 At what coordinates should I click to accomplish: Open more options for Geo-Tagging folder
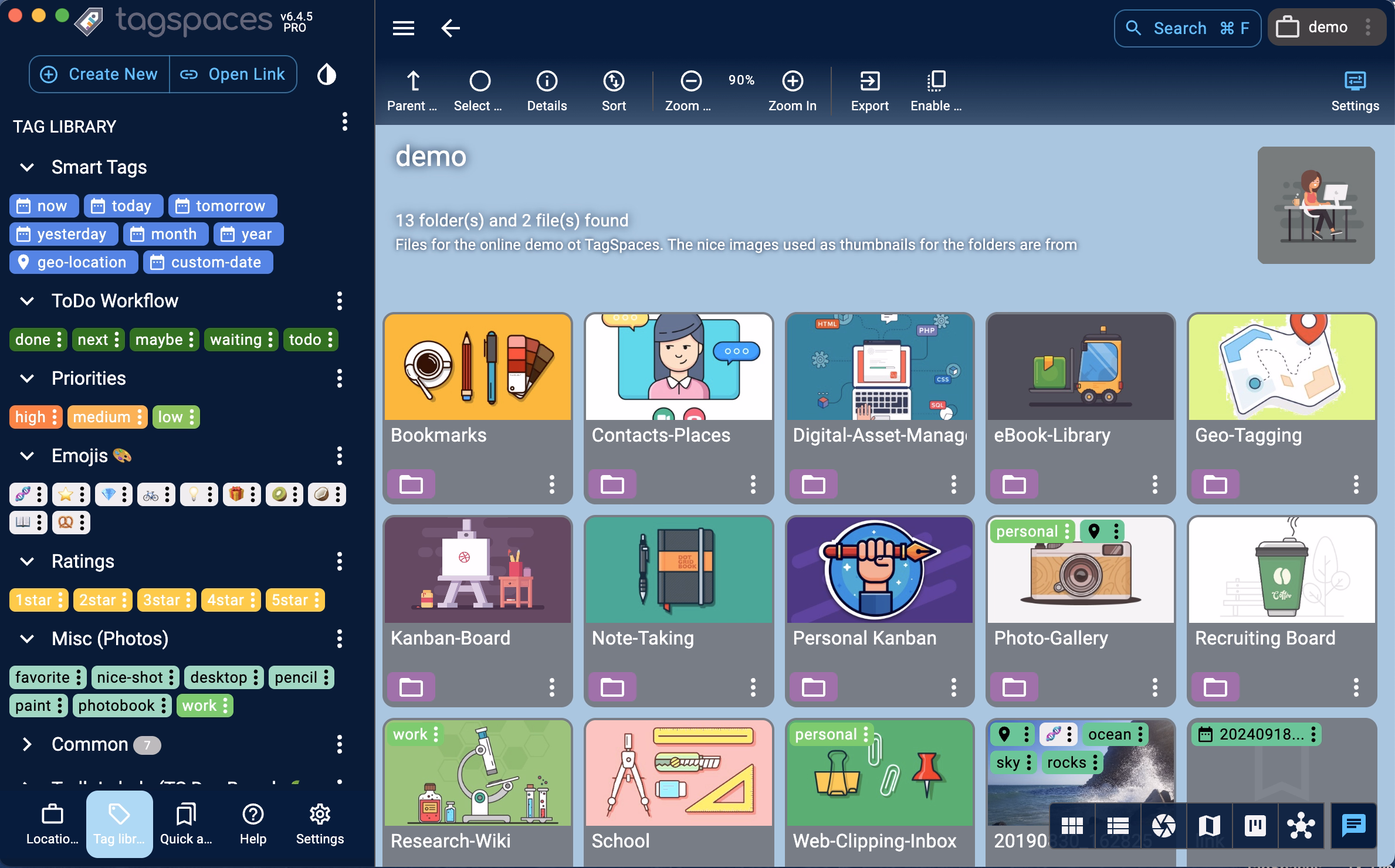click(1356, 484)
